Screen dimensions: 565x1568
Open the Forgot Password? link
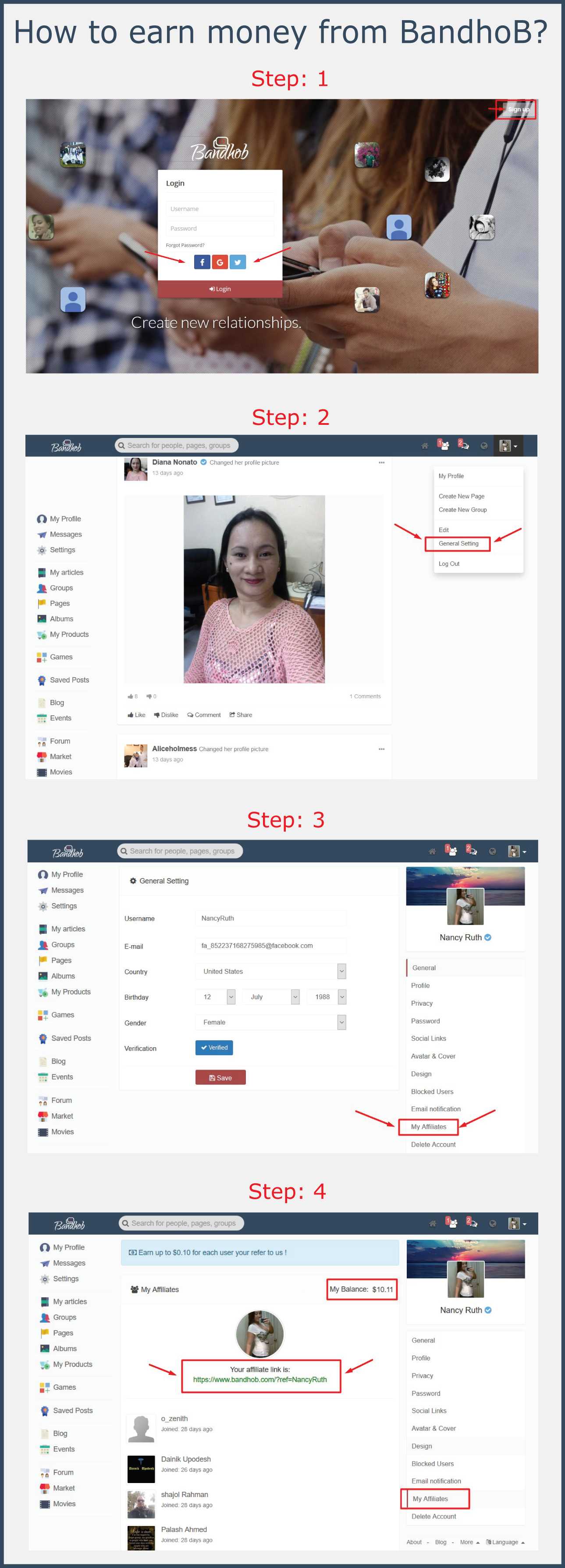click(x=185, y=245)
